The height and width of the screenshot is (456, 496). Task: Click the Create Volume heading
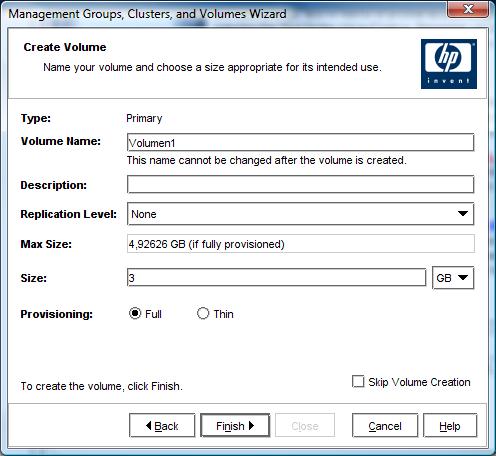pos(65,47)
